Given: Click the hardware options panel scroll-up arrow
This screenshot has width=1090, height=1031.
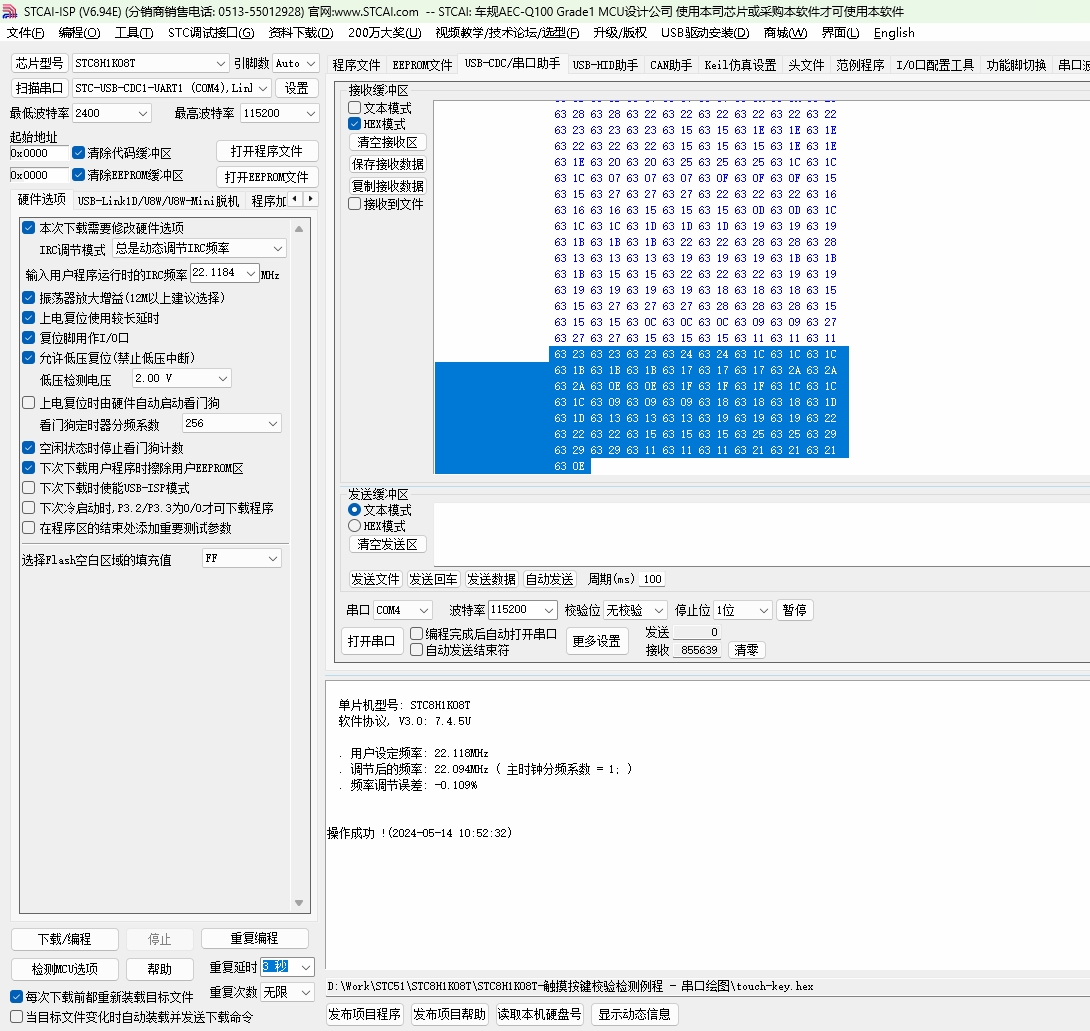Looking at the screenshot, I should pos(299,229).
